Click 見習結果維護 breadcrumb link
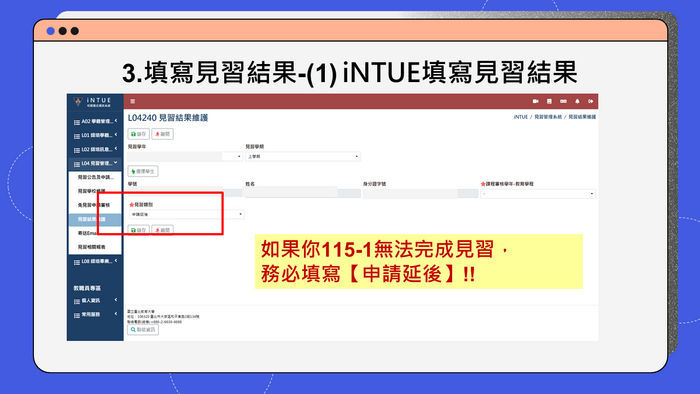The width and height of the screenshot is (700, 394). pos(582,117)
